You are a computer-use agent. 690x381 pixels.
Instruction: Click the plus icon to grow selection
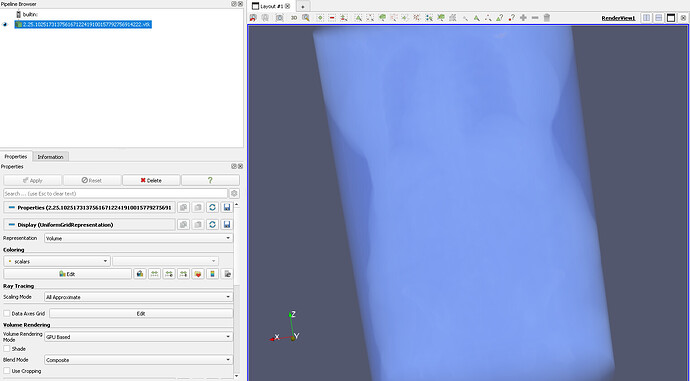[x=523, y=18]
